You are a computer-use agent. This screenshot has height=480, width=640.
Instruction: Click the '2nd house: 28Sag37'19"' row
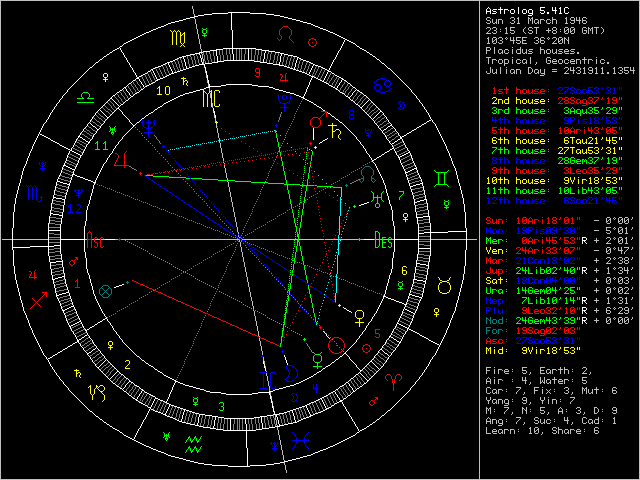click(x=557, y=101)
